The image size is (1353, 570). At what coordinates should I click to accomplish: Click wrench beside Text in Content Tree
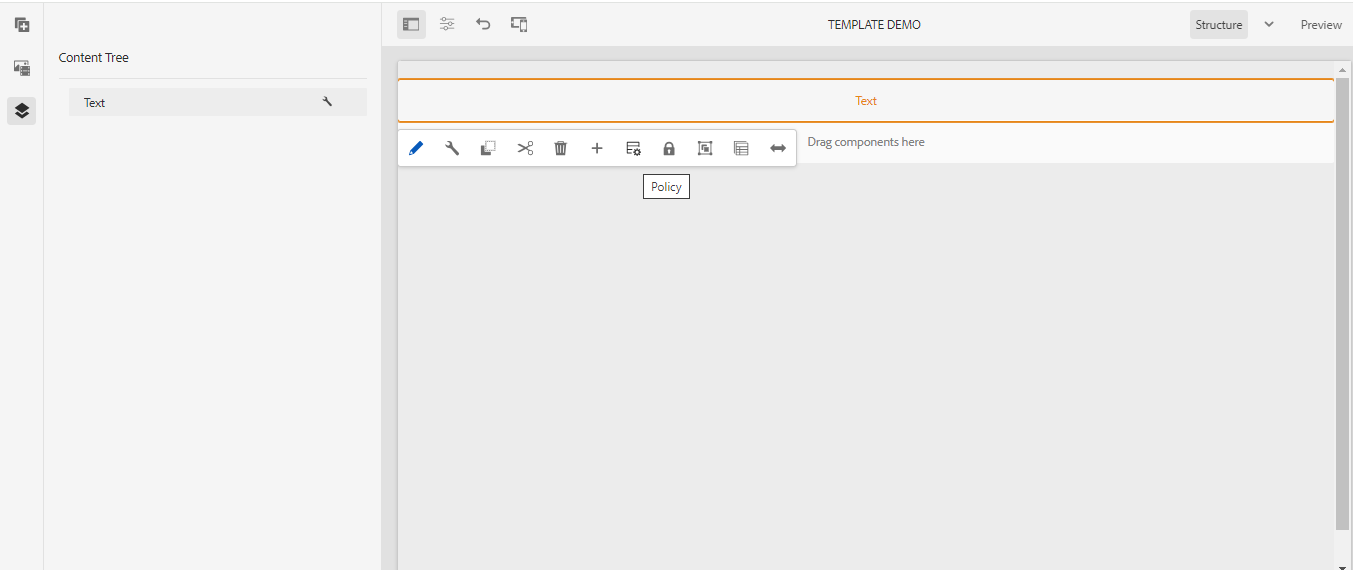click(x=327, y=101)
